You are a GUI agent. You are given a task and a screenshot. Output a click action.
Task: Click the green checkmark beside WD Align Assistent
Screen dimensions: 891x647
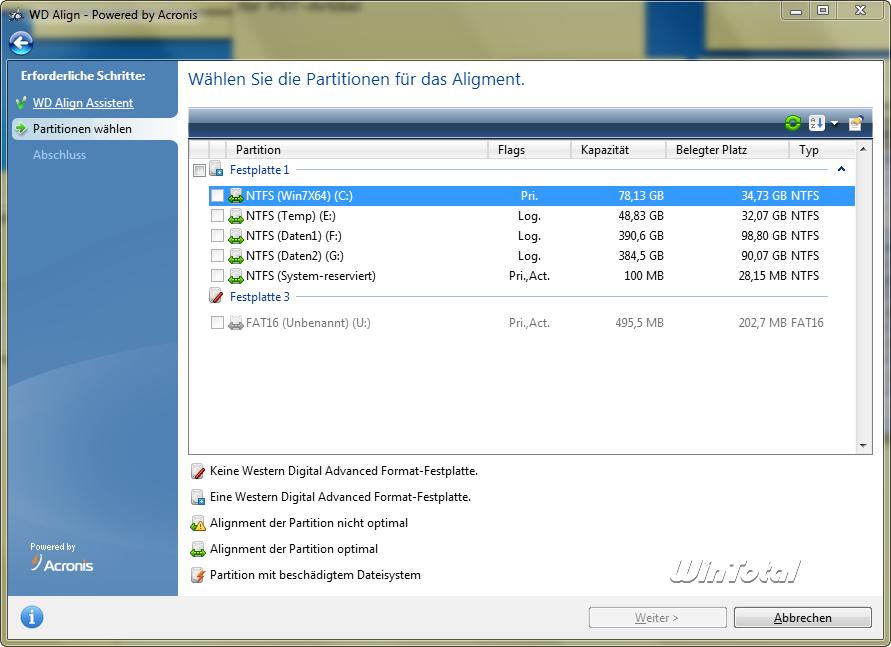click(x=21, y=103)
